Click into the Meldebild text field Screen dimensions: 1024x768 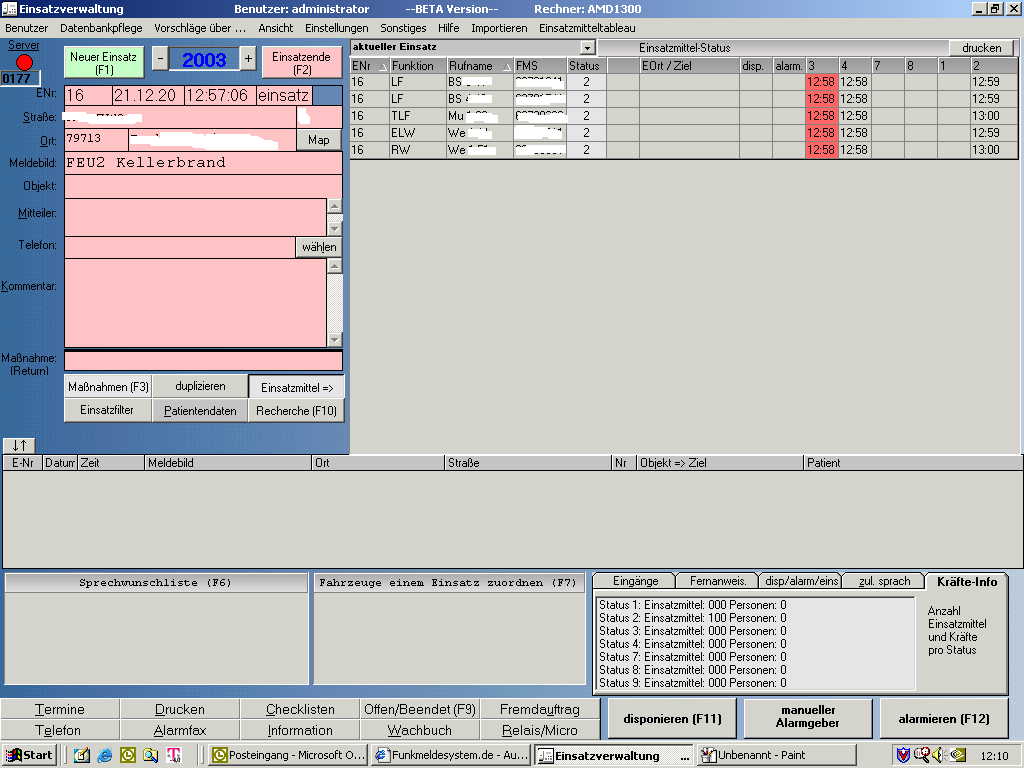[203, 162]
